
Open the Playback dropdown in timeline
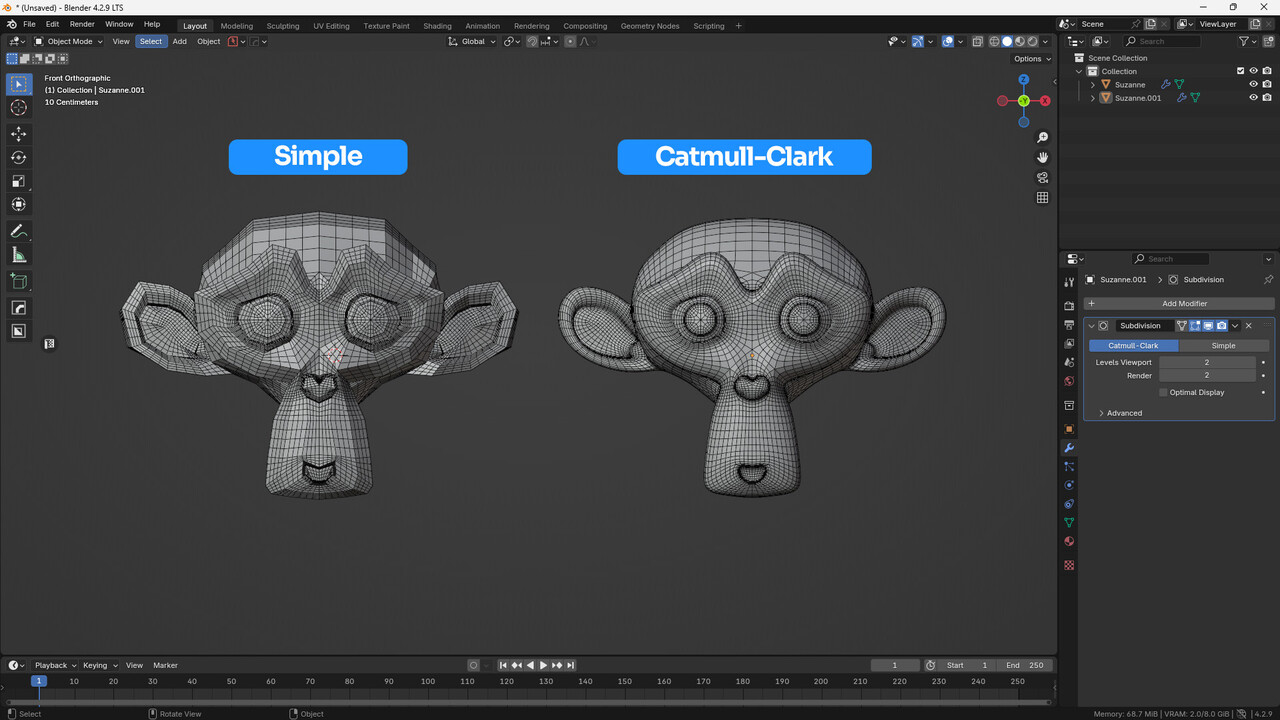(x=55, y=665)
